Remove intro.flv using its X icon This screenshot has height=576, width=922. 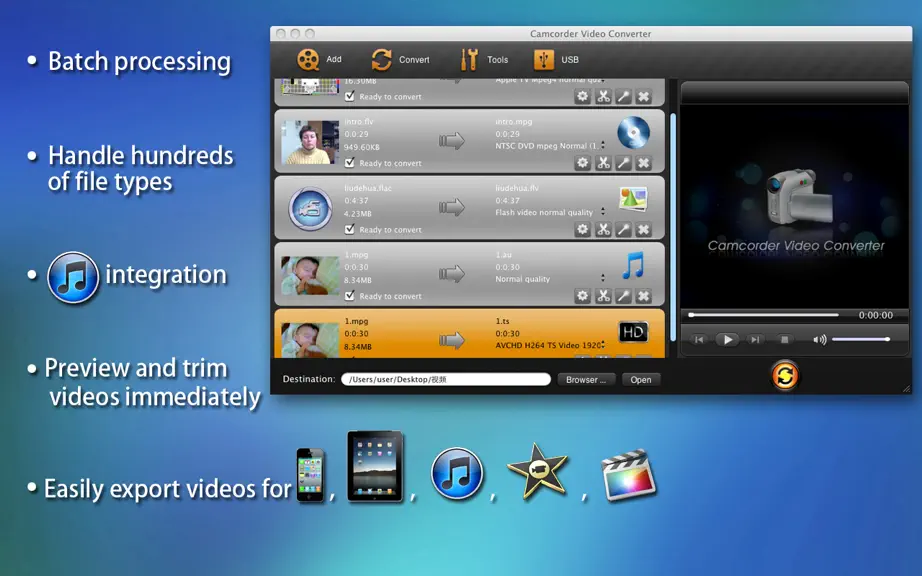[x=644, y=163]
